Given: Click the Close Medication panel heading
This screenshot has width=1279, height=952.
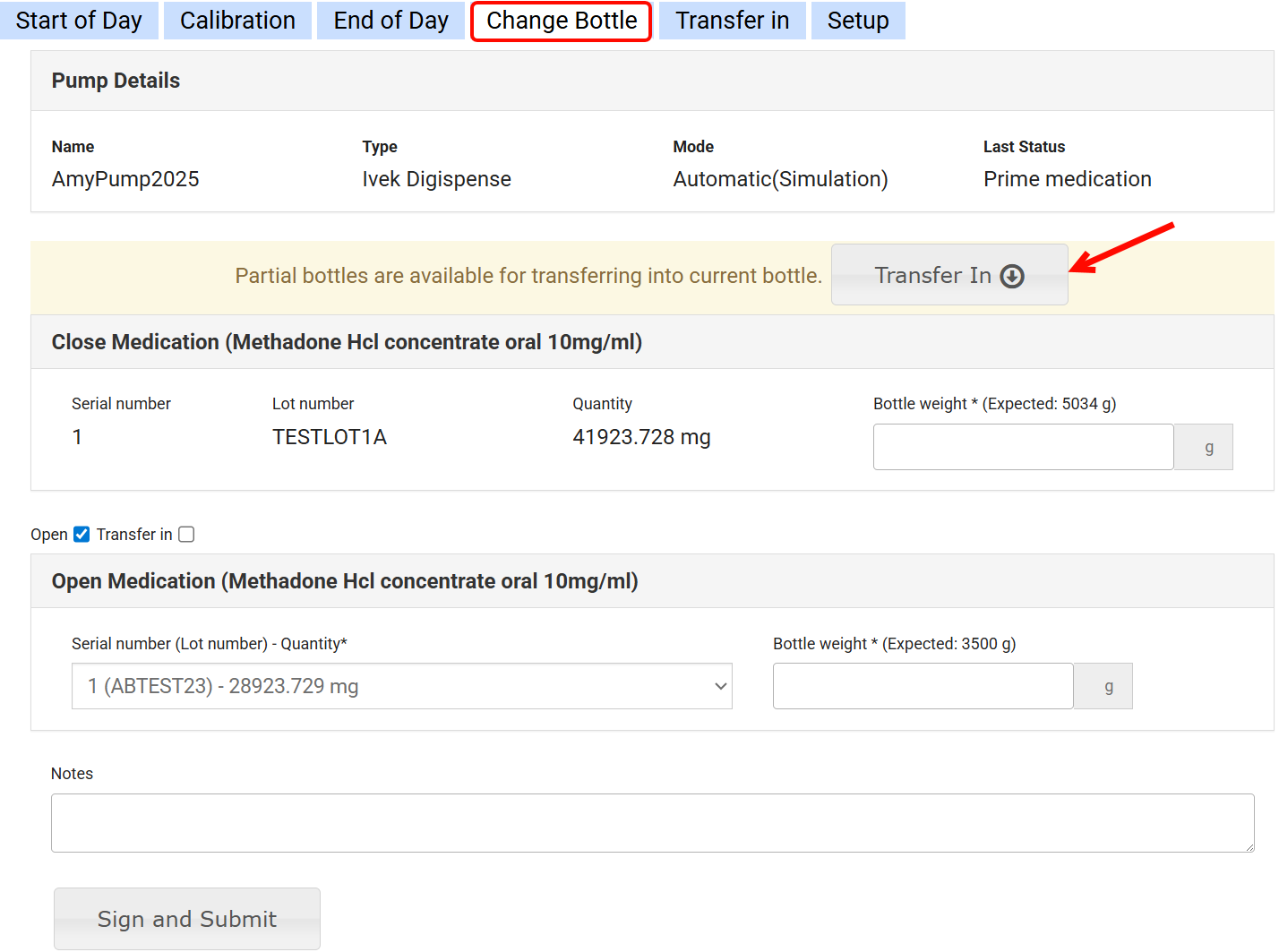Looking at the screenshot, I should (x=347, y=342).
